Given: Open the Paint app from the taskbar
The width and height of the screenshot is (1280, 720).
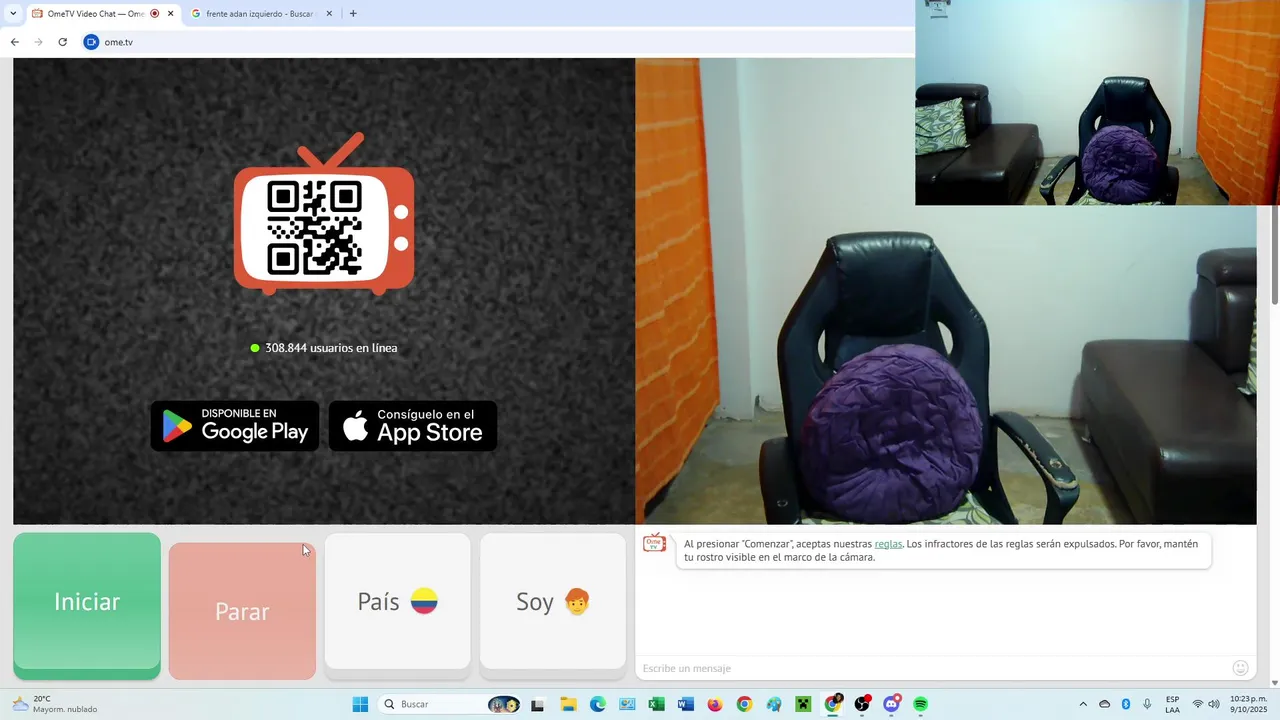Looking at the screenshot, I should point(773,704).
